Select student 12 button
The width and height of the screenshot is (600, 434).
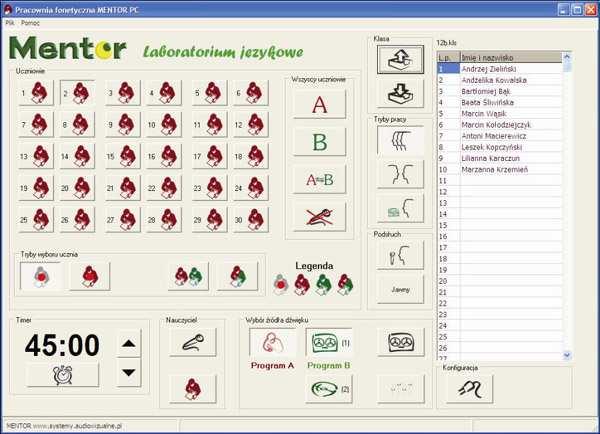pos(251,124)
